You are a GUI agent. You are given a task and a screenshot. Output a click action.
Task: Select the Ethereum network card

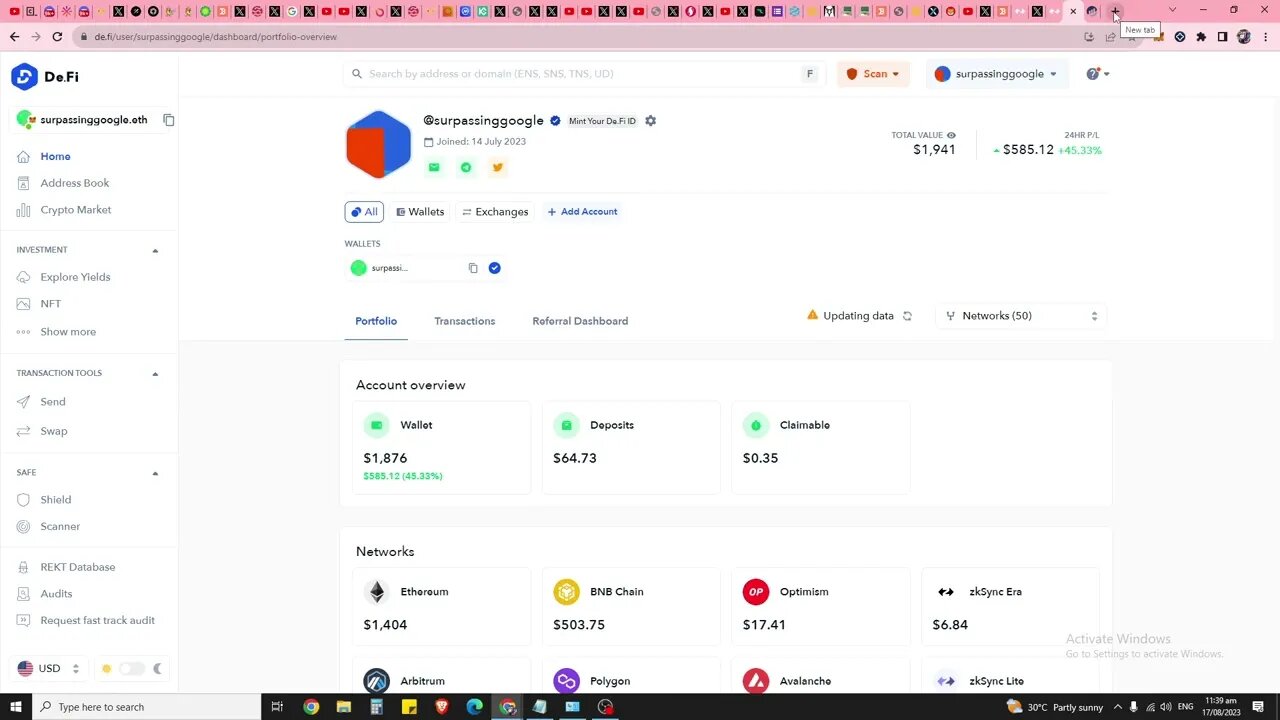point(441,607)
